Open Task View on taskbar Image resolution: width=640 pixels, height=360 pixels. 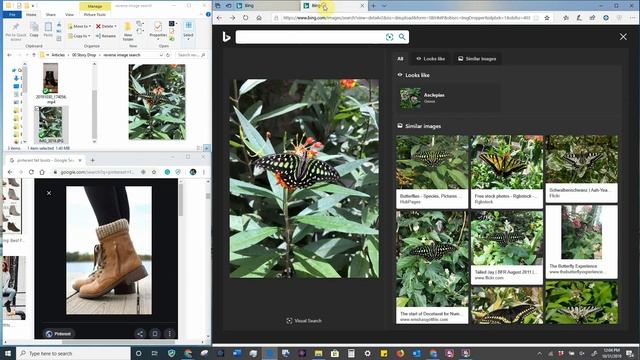click(x=155, y=353)
